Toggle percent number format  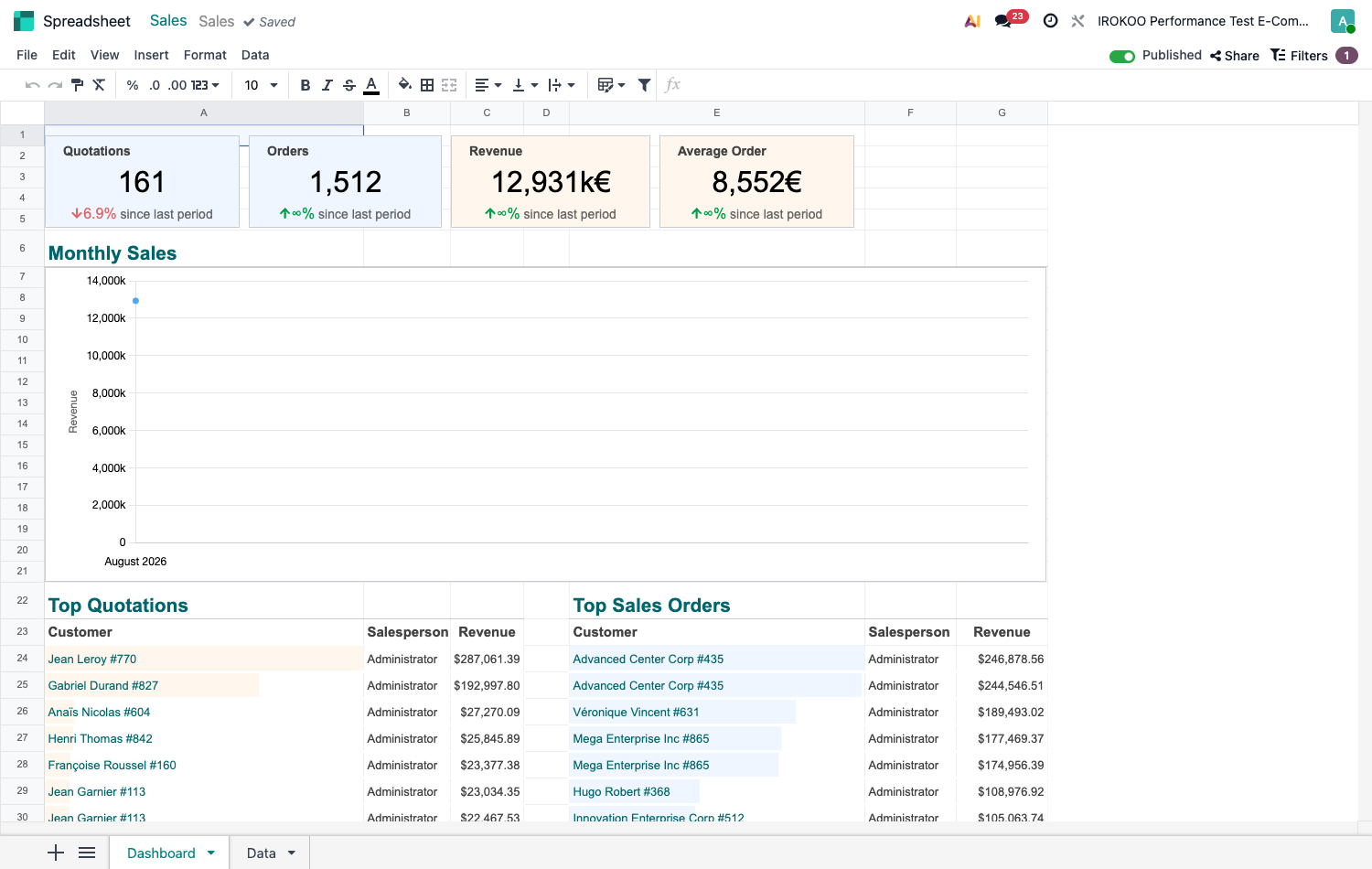click(133, 85)
